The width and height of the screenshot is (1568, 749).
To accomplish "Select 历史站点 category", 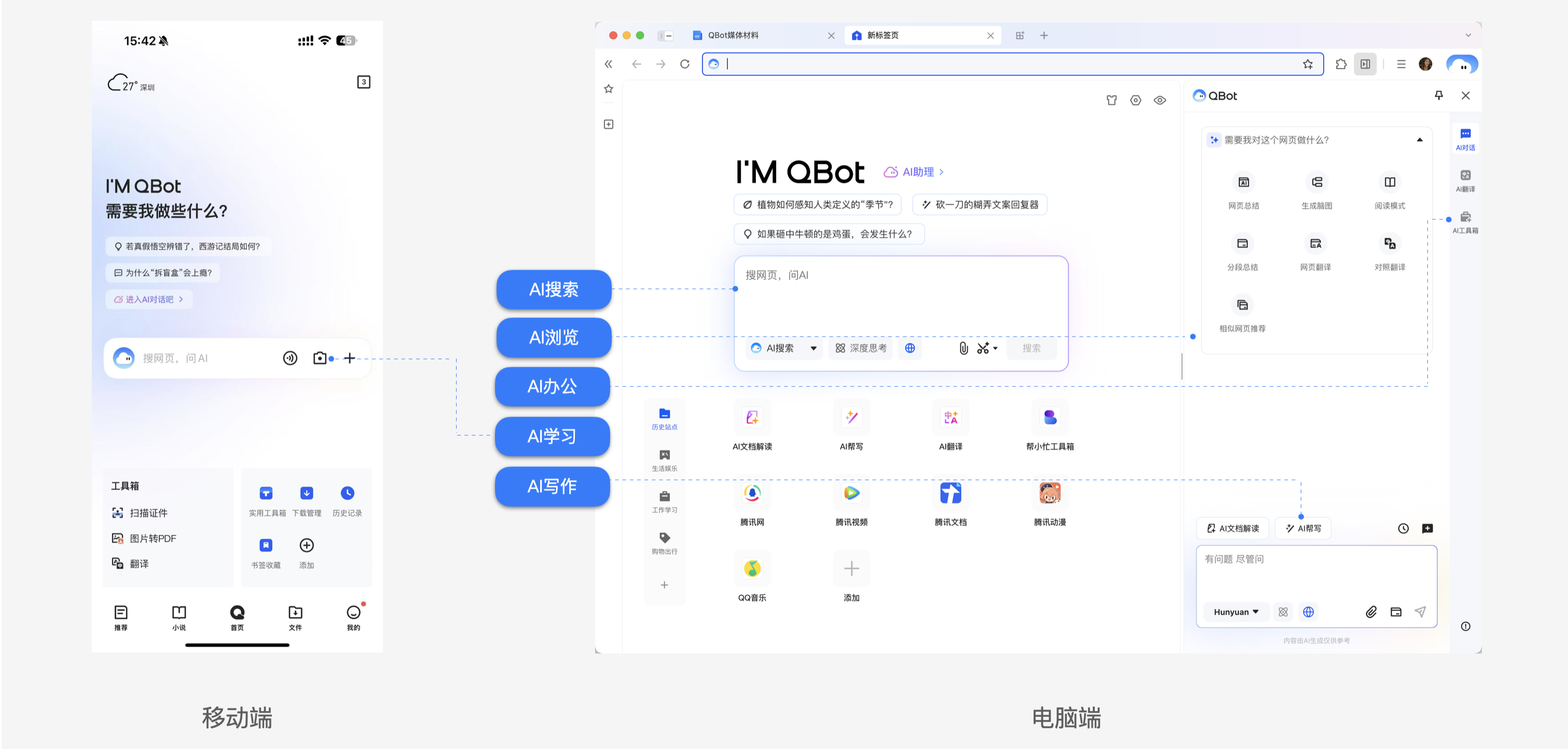I will tap(664, 419).
